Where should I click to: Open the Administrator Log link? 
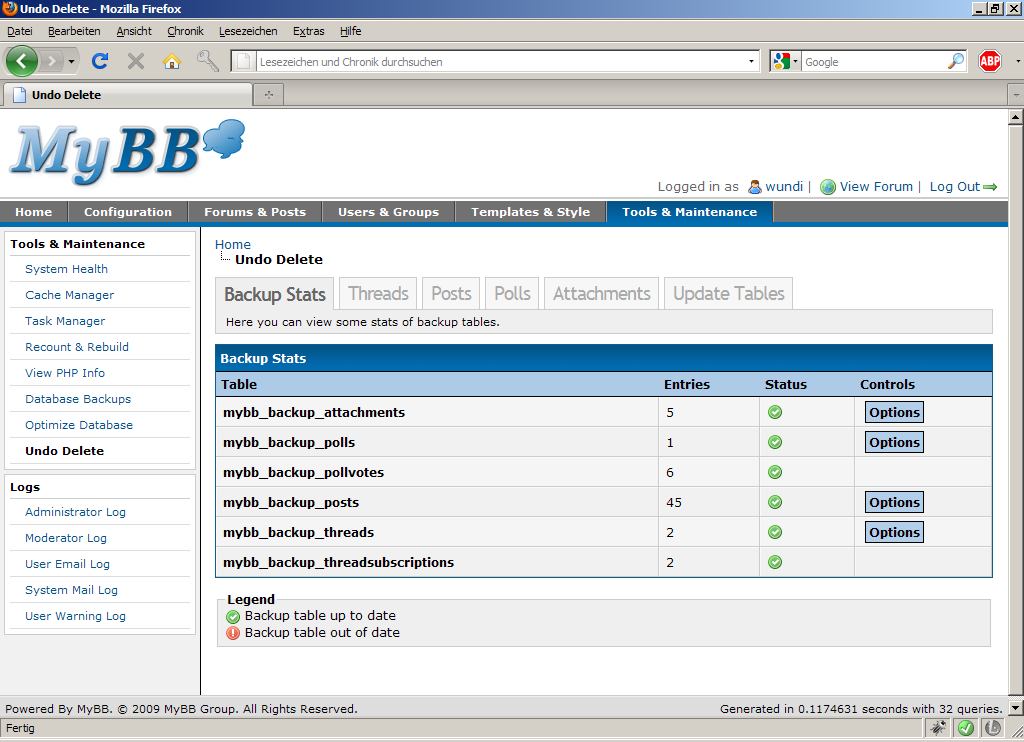pos(75,512)
